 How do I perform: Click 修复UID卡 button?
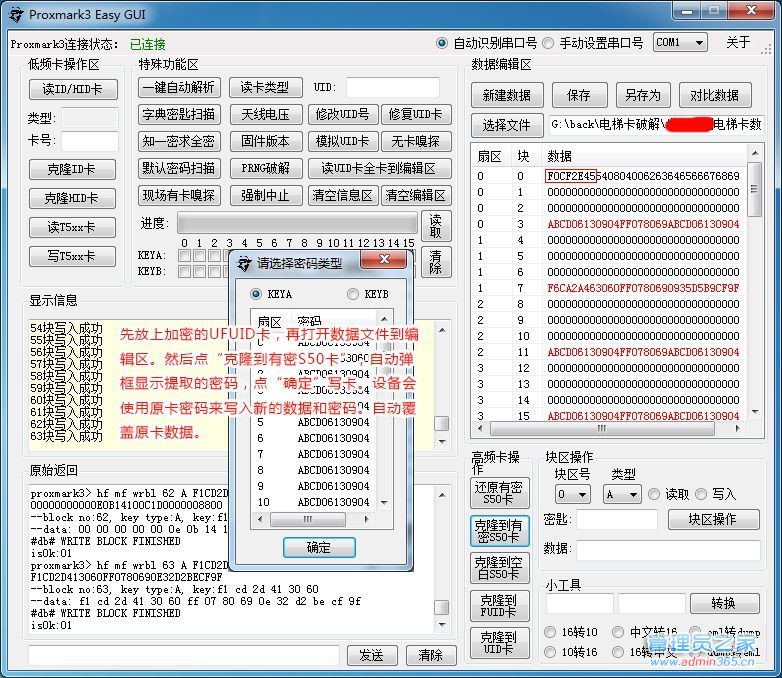pos(416,114)
